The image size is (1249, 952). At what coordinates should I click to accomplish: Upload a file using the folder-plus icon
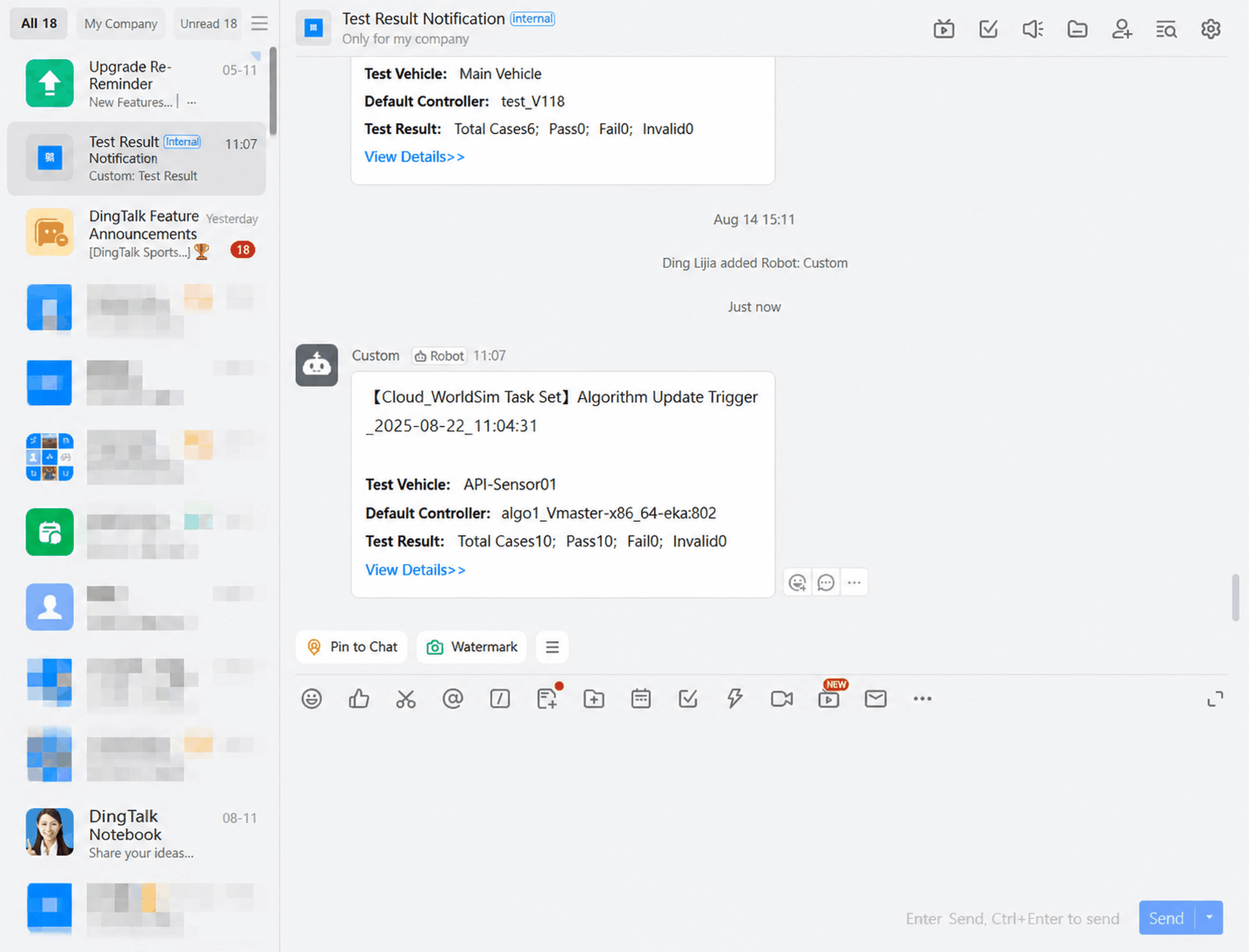(594, 699)
